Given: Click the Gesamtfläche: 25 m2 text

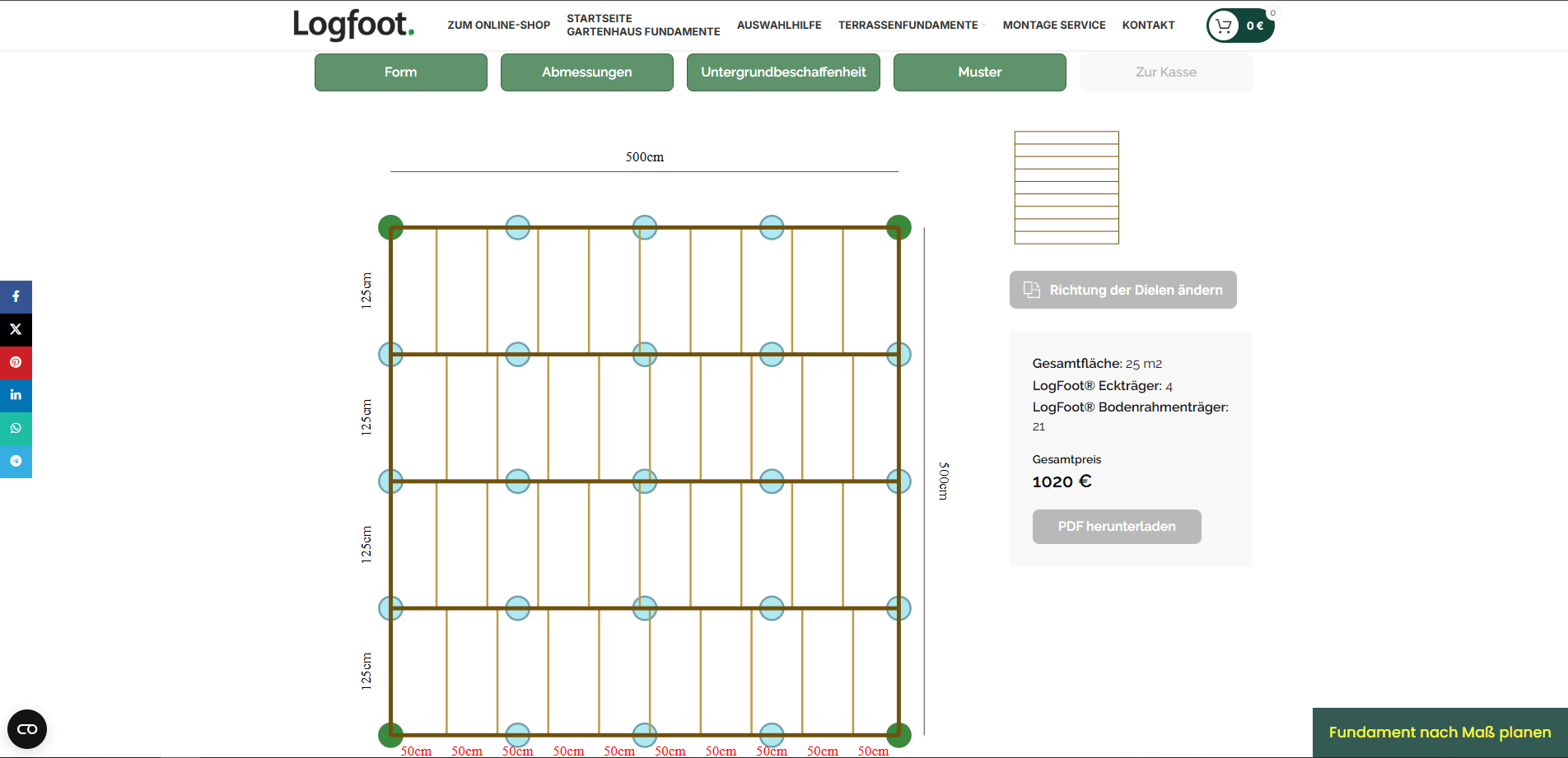Looking at the screenshot, I should [1097, 363].
